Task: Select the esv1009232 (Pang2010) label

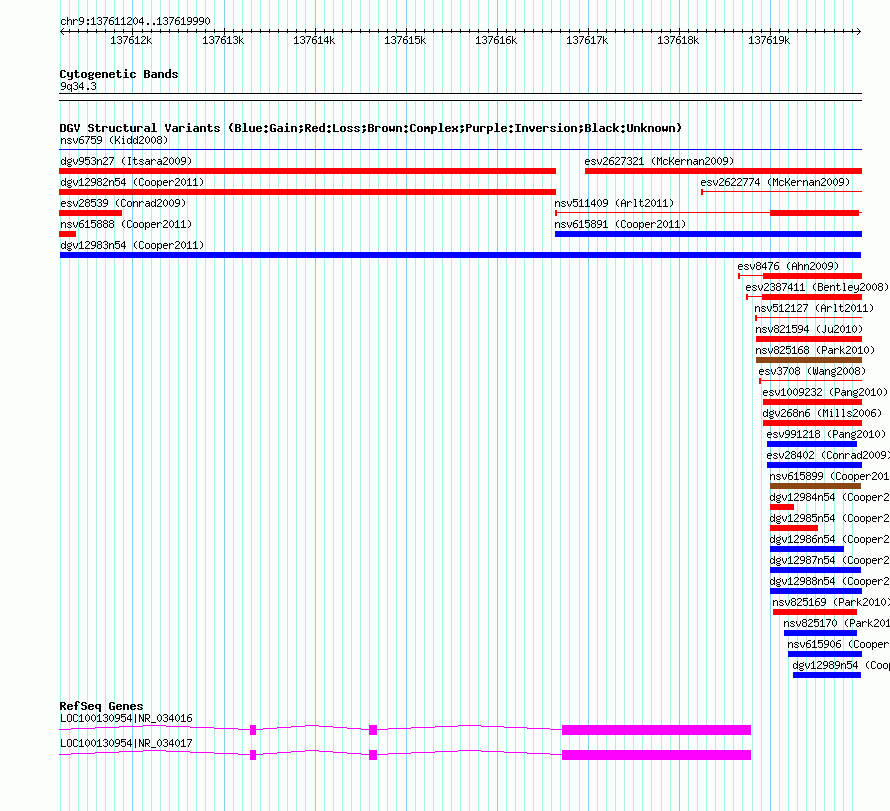Action: click(x=825, y=392)
